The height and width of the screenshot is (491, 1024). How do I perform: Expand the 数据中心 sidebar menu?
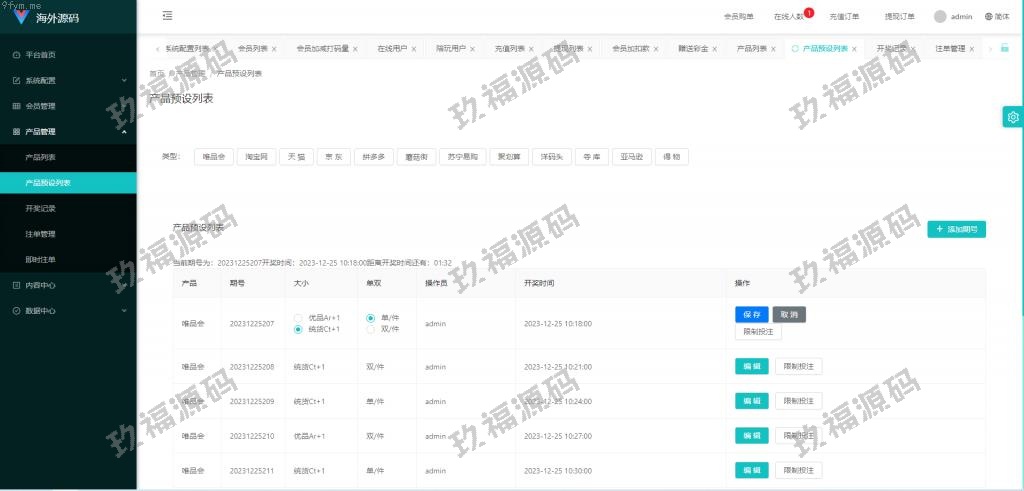pyautogui.click(x=68, y=311)
